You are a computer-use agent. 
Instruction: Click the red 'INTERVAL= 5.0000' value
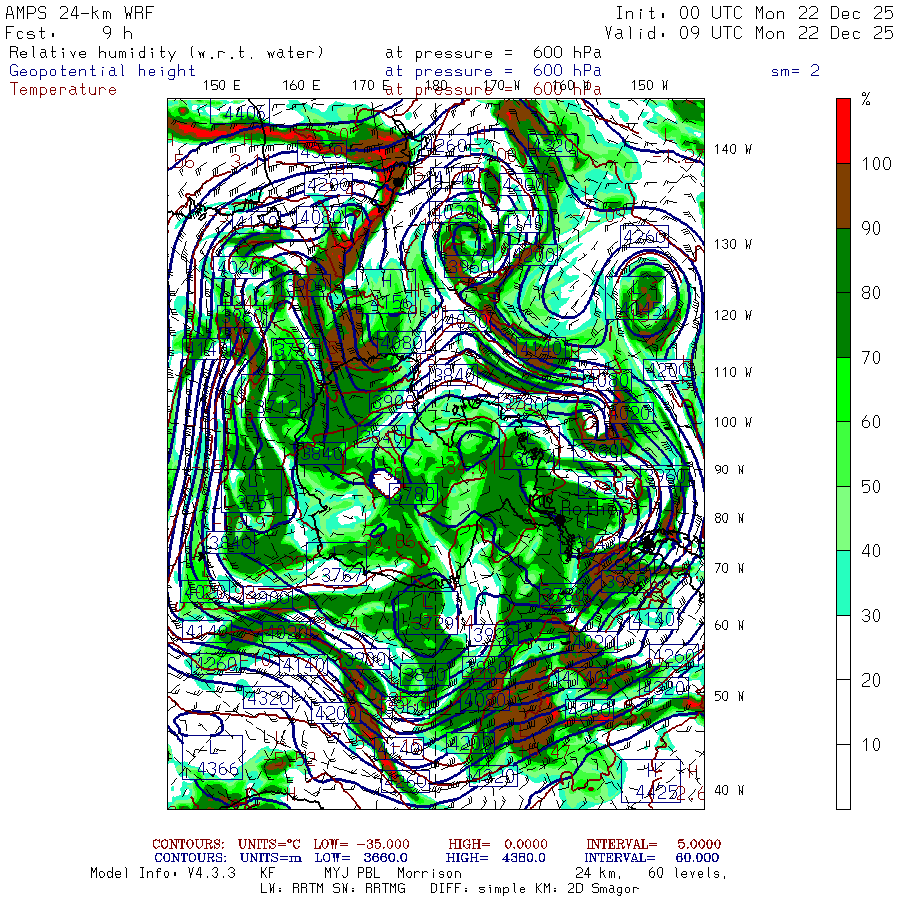click(x=654, y=844)
